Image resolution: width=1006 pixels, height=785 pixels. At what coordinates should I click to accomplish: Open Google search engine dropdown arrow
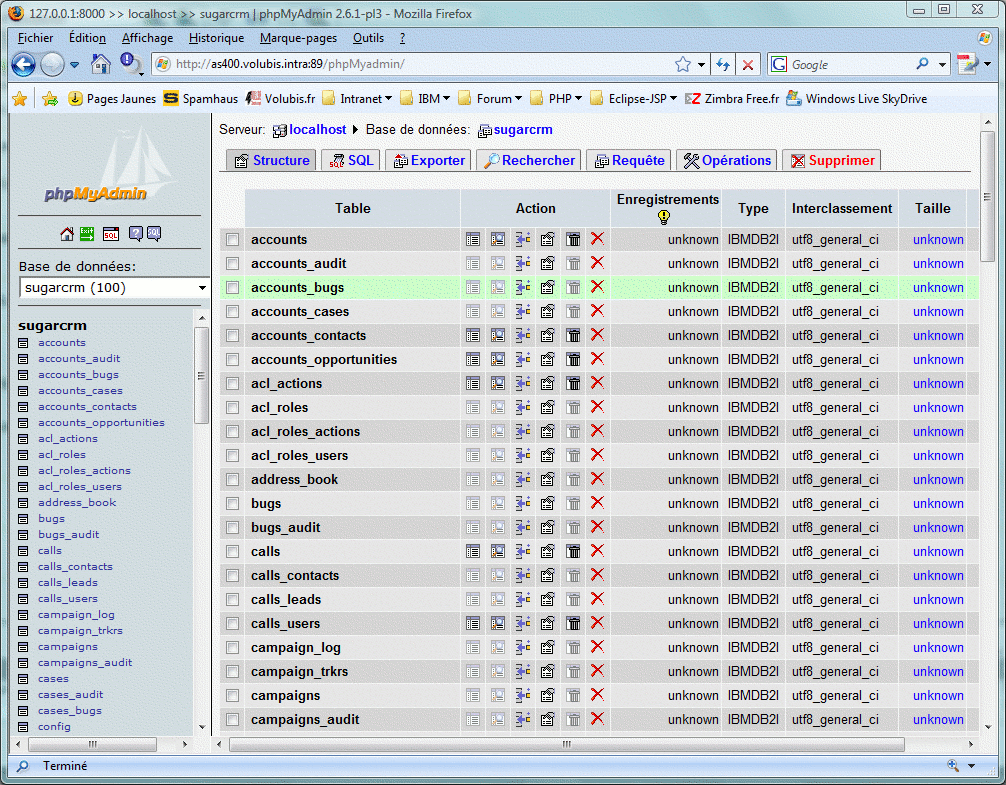[942, 65]
